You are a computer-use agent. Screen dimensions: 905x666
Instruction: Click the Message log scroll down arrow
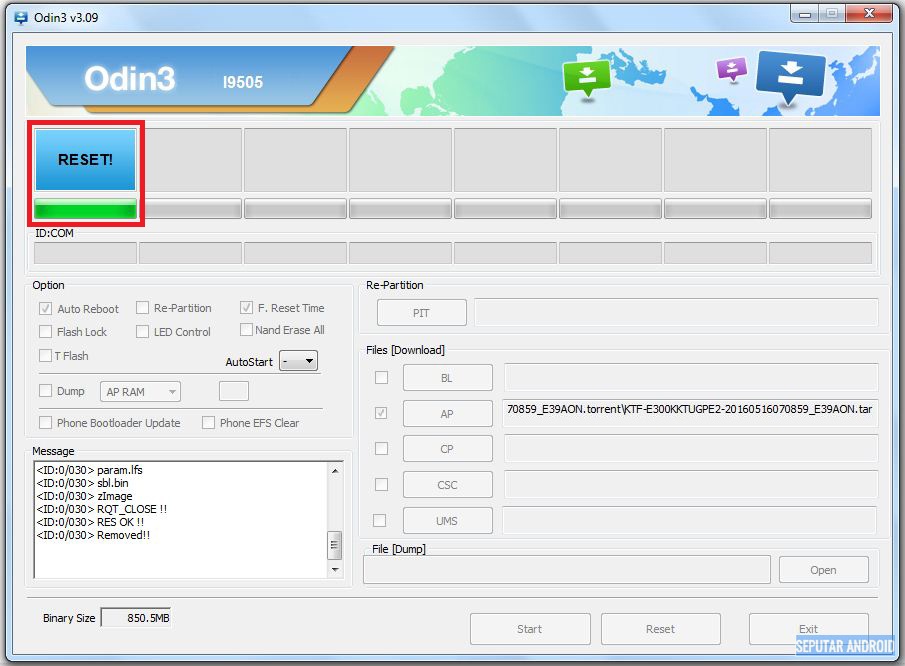coord(335,569)
